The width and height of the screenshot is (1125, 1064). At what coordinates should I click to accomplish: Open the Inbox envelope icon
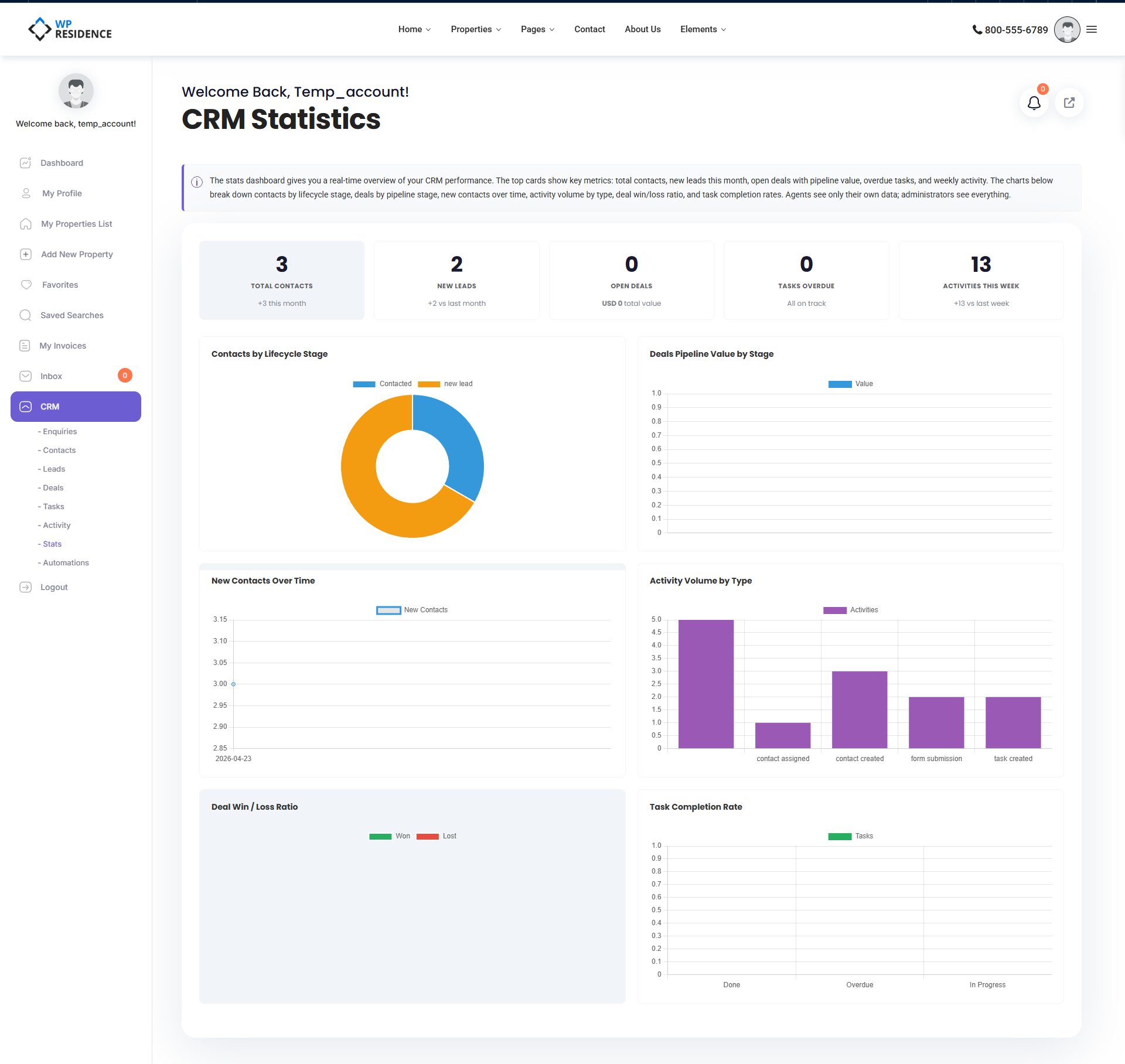click(25, 376)
